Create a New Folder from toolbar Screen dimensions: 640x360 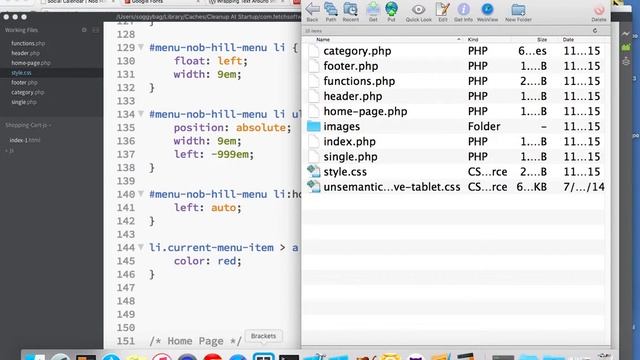point(518,11)
